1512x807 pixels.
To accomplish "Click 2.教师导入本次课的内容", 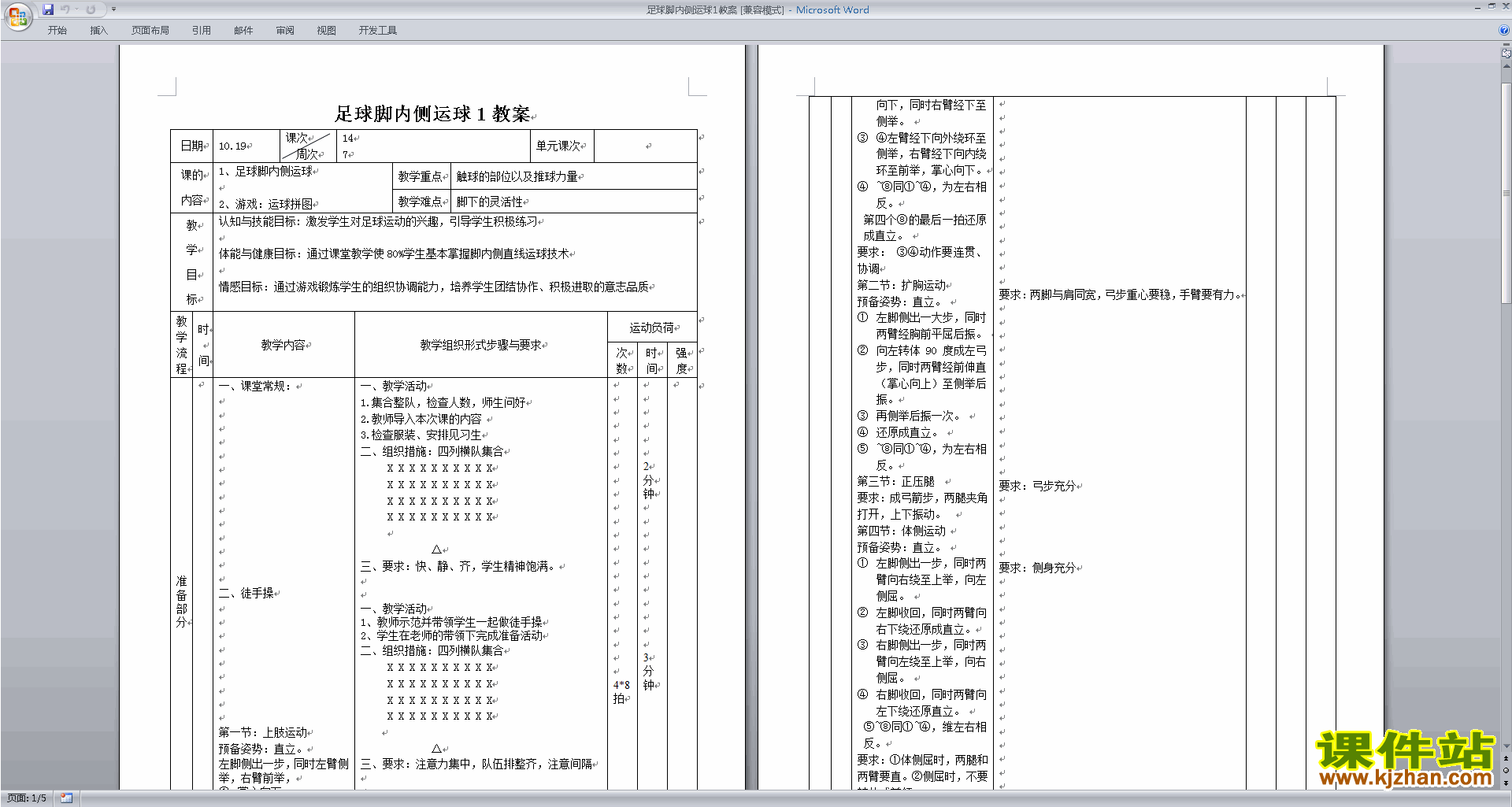I will pyautogui.click(x=421, y=419).
